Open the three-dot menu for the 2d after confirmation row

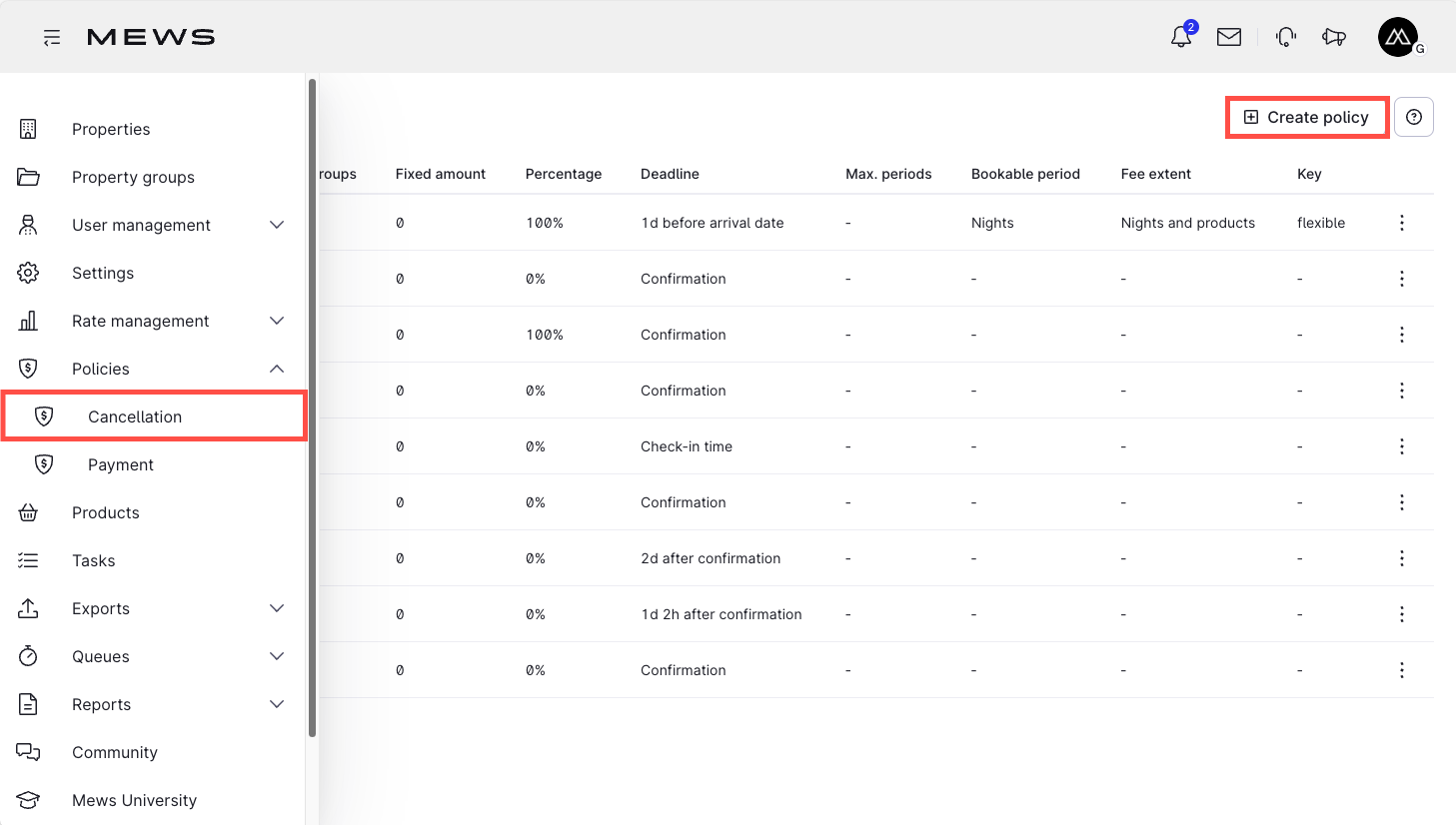click(1402, 558)
